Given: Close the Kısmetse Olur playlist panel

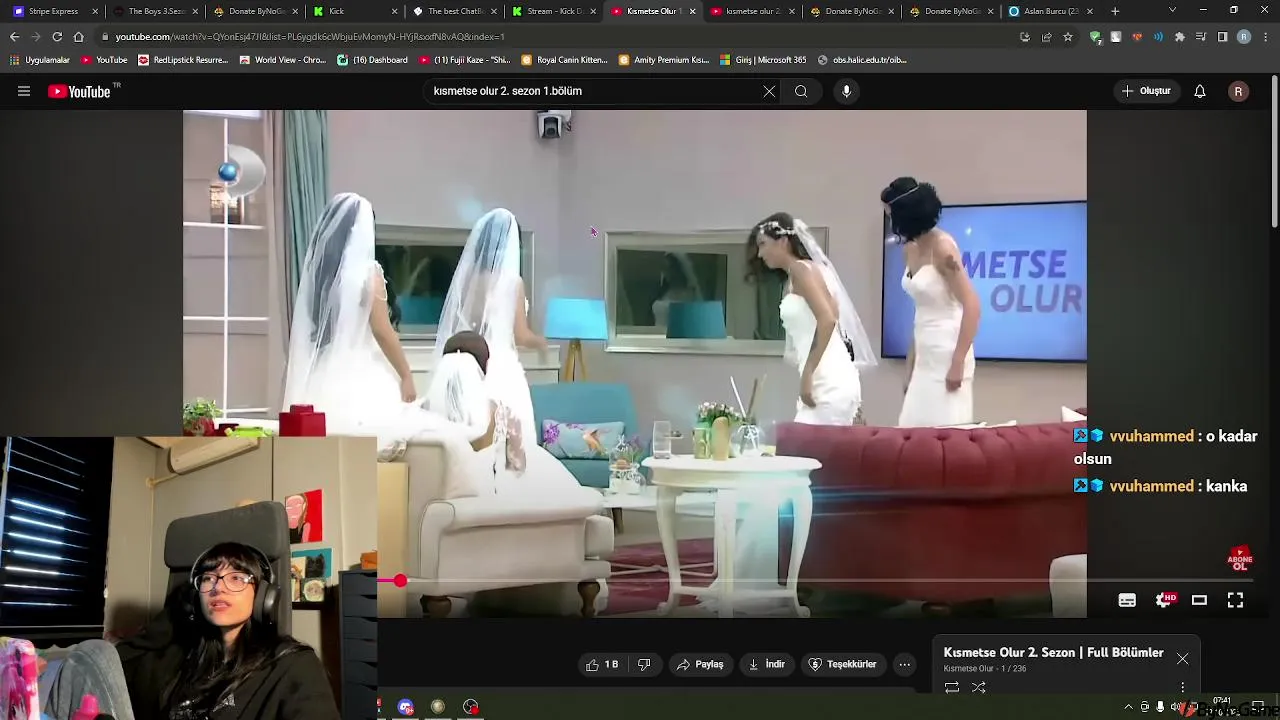Looking at the screenshot, I should click(1182, 659).
